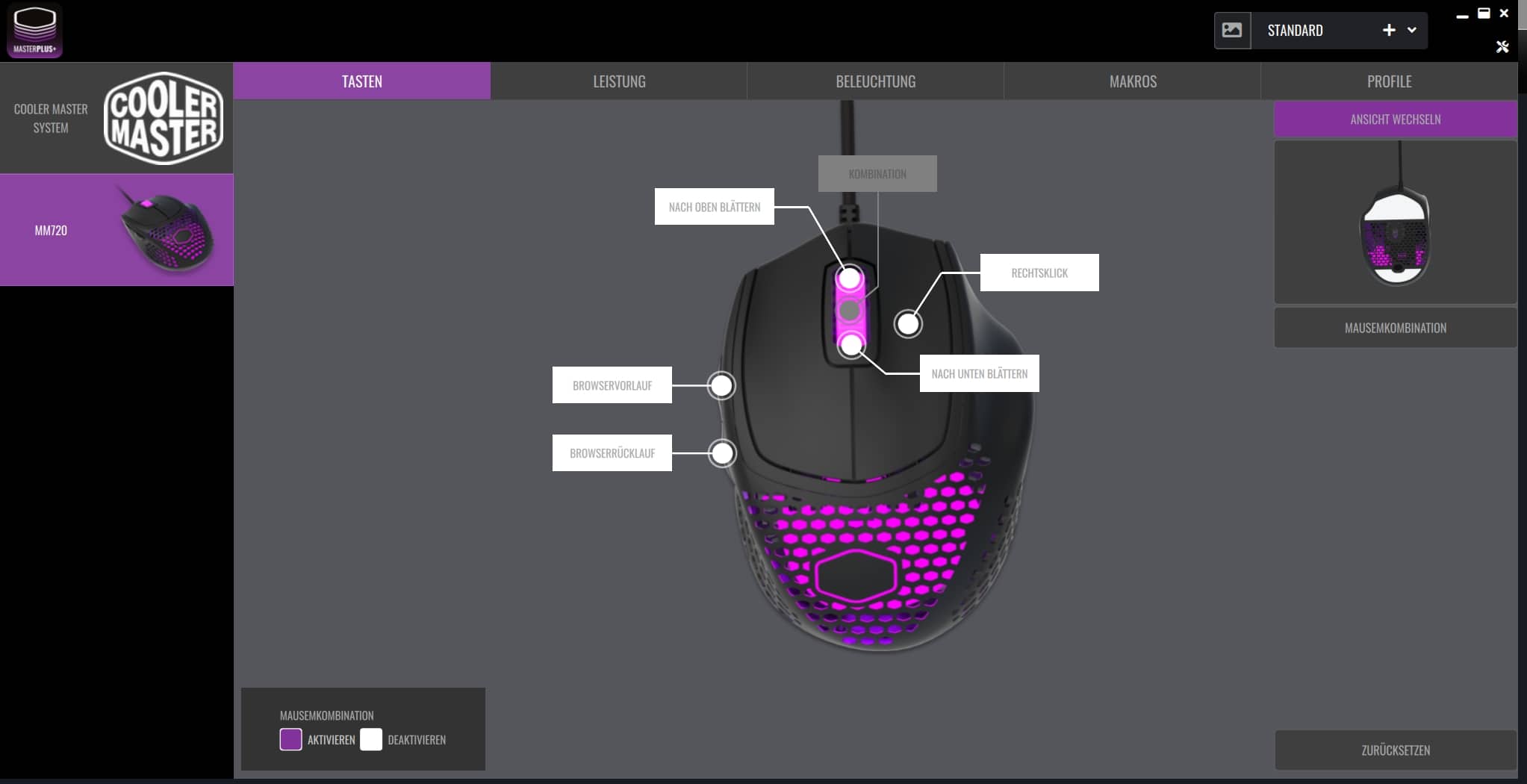Open the RECHTSKLICK assignment box
The image size is (1527, 784).
point(1039,273)
